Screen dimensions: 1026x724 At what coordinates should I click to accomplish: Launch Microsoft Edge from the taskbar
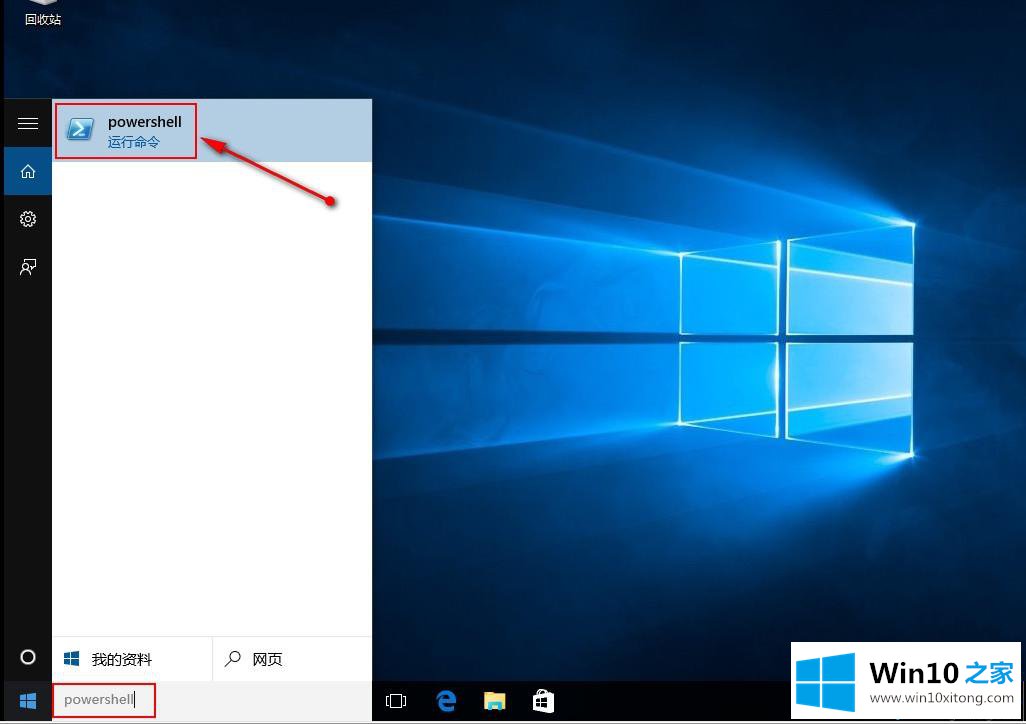446,701
